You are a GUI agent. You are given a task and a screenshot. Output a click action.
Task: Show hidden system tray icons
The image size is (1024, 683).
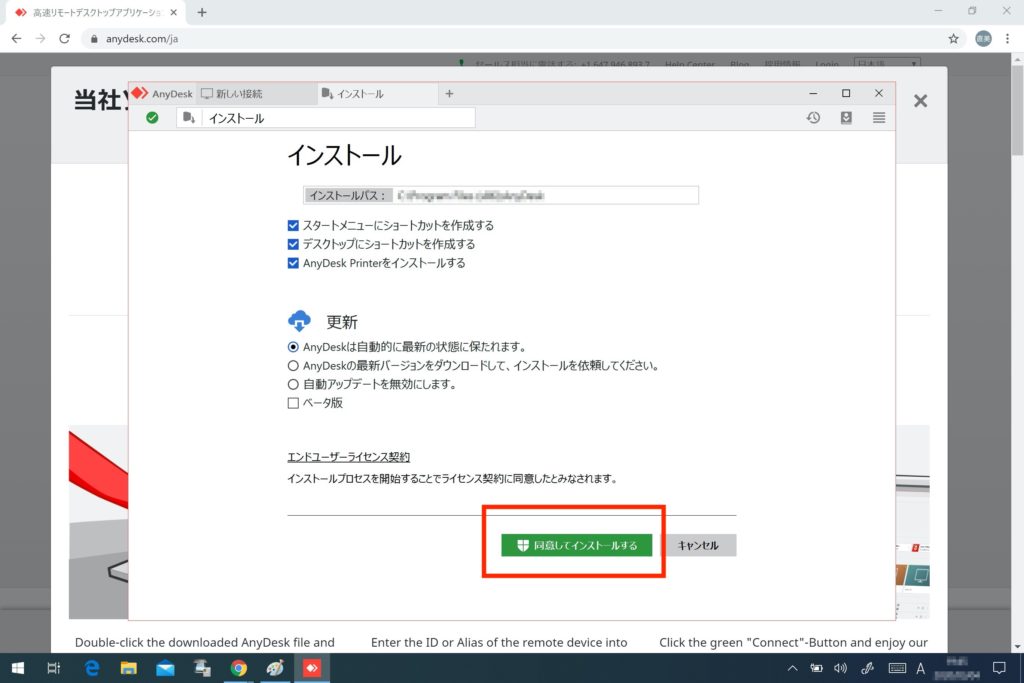[792, 668]
